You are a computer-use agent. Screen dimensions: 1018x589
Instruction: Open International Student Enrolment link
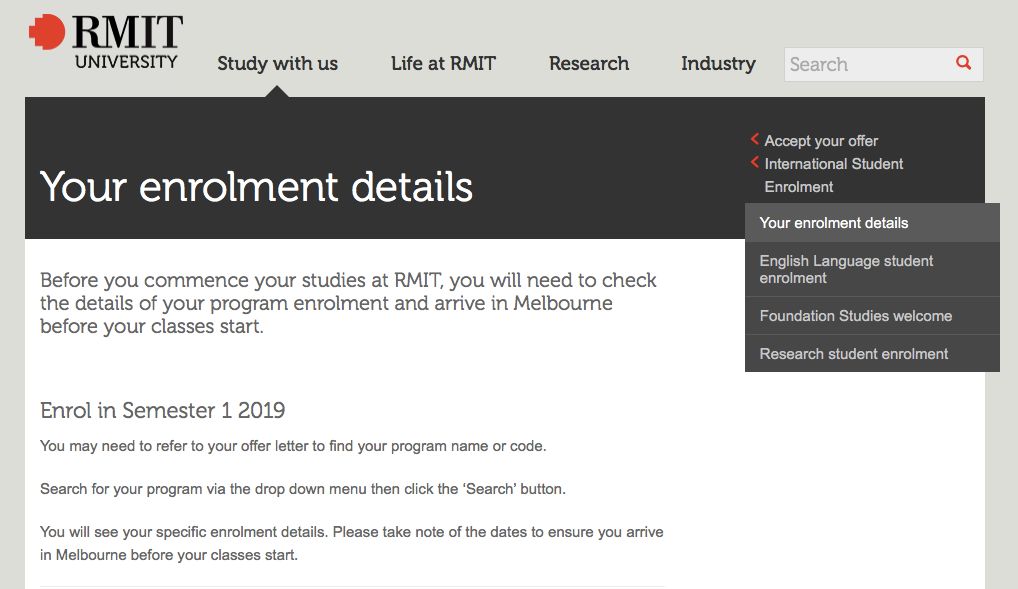[834, 175]
